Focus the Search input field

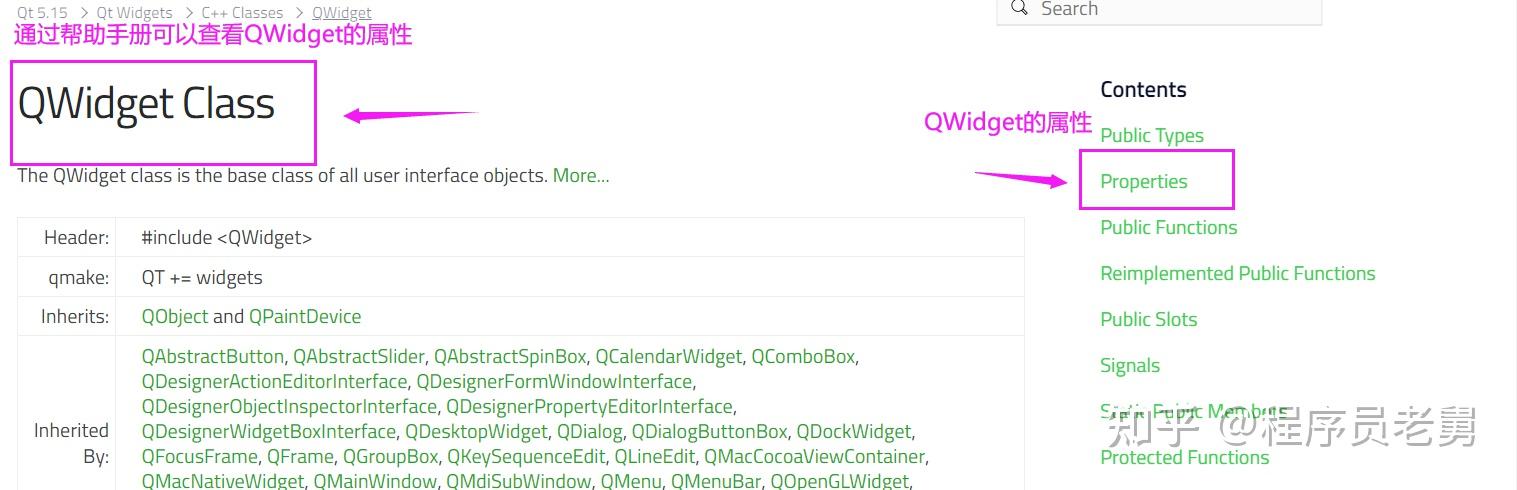1159,10
